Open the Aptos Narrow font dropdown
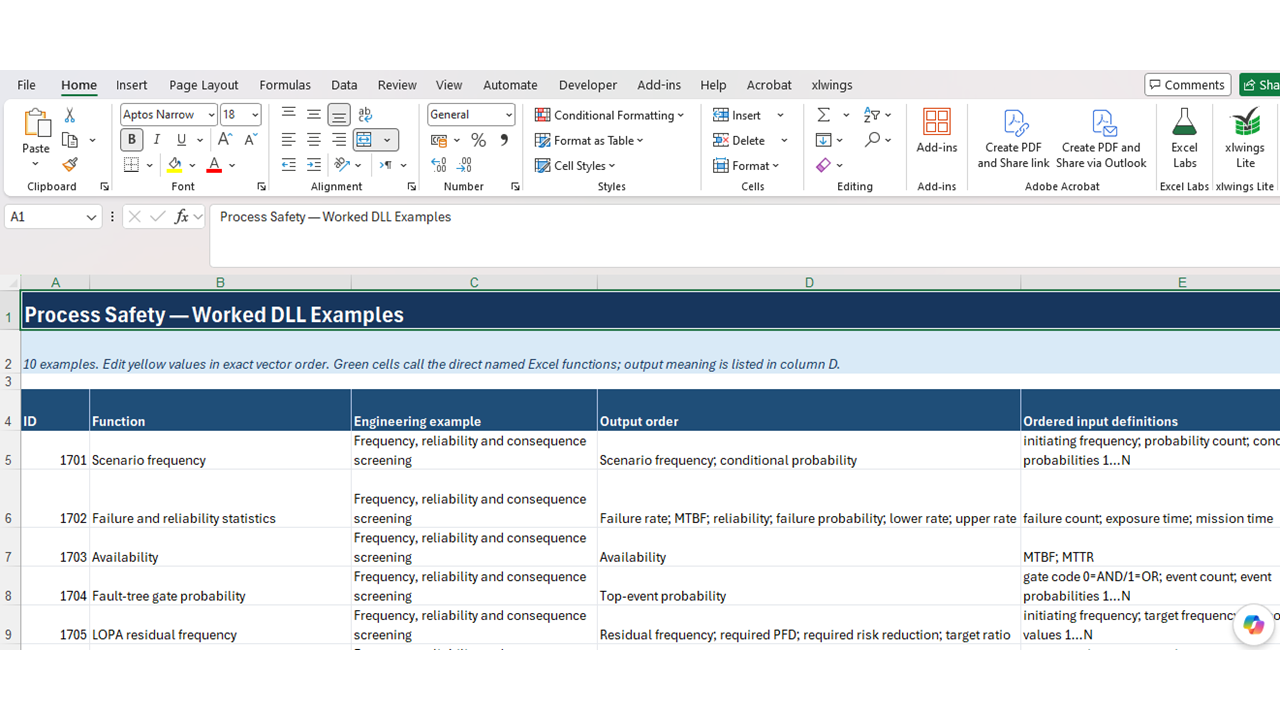Image resolution: width=1280 pixels, height=720 pixels. [x=211, y=115]
